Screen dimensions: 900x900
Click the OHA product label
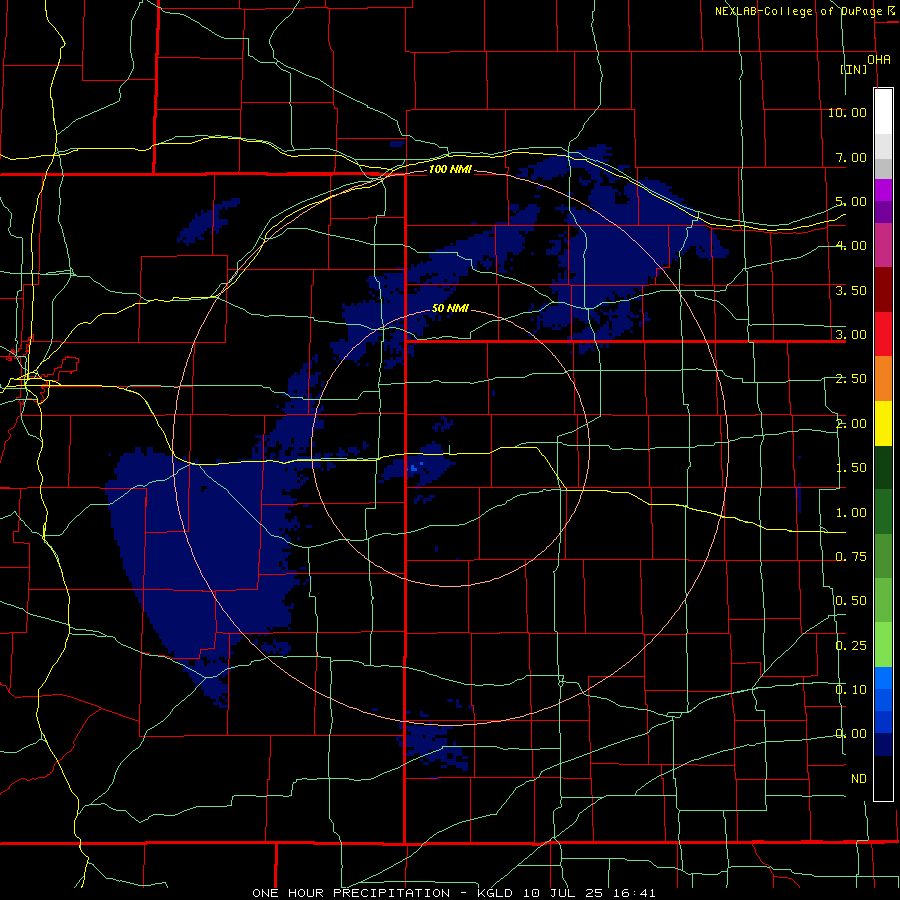pyautogui.click(x=879, y=60)
